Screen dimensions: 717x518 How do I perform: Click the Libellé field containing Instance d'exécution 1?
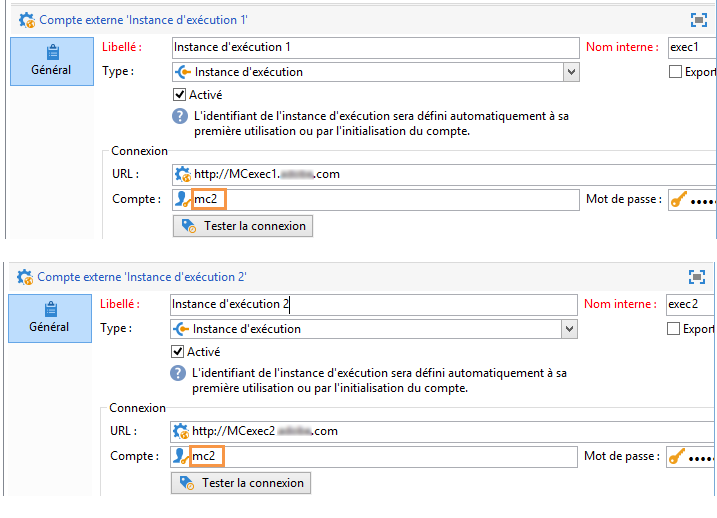coord(375,48)
